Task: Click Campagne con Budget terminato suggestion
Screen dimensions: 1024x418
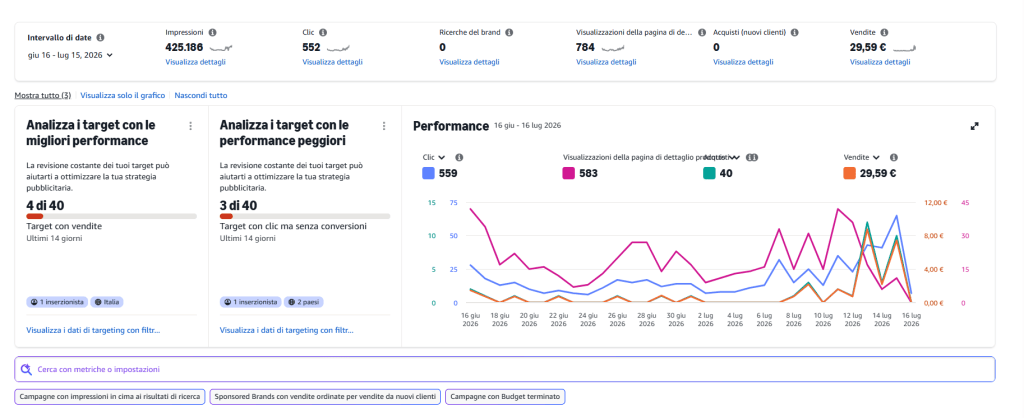Action: click(x=505, y=396)
